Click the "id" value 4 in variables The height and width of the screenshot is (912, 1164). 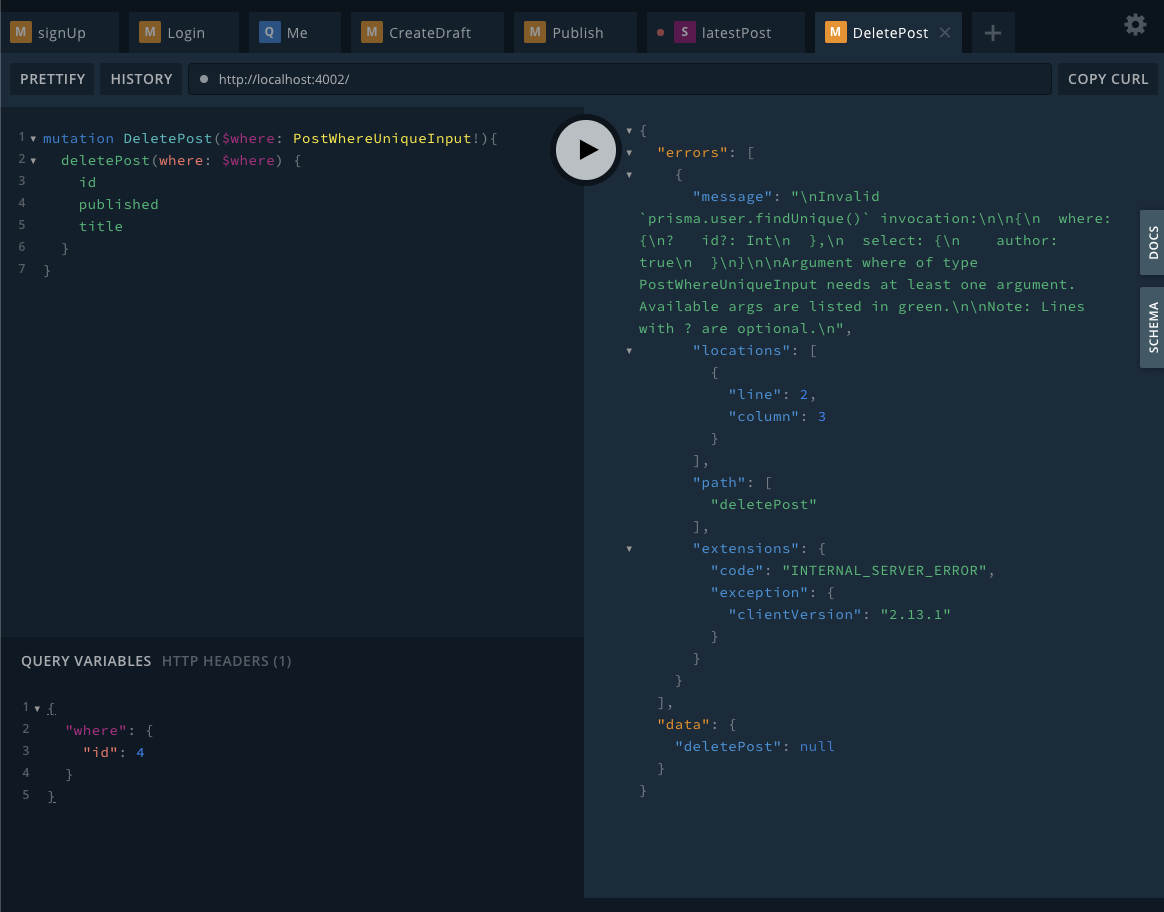coord(140,752)
